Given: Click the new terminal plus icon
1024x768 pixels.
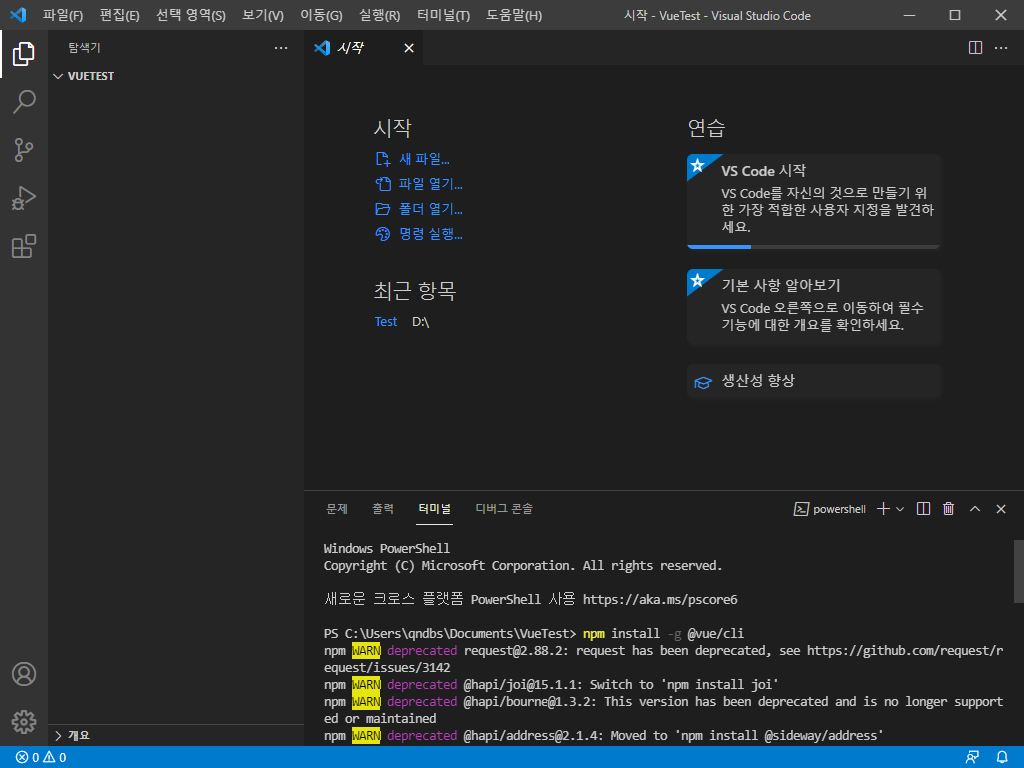Looking at the screenshot, I should tap(883, 509).
